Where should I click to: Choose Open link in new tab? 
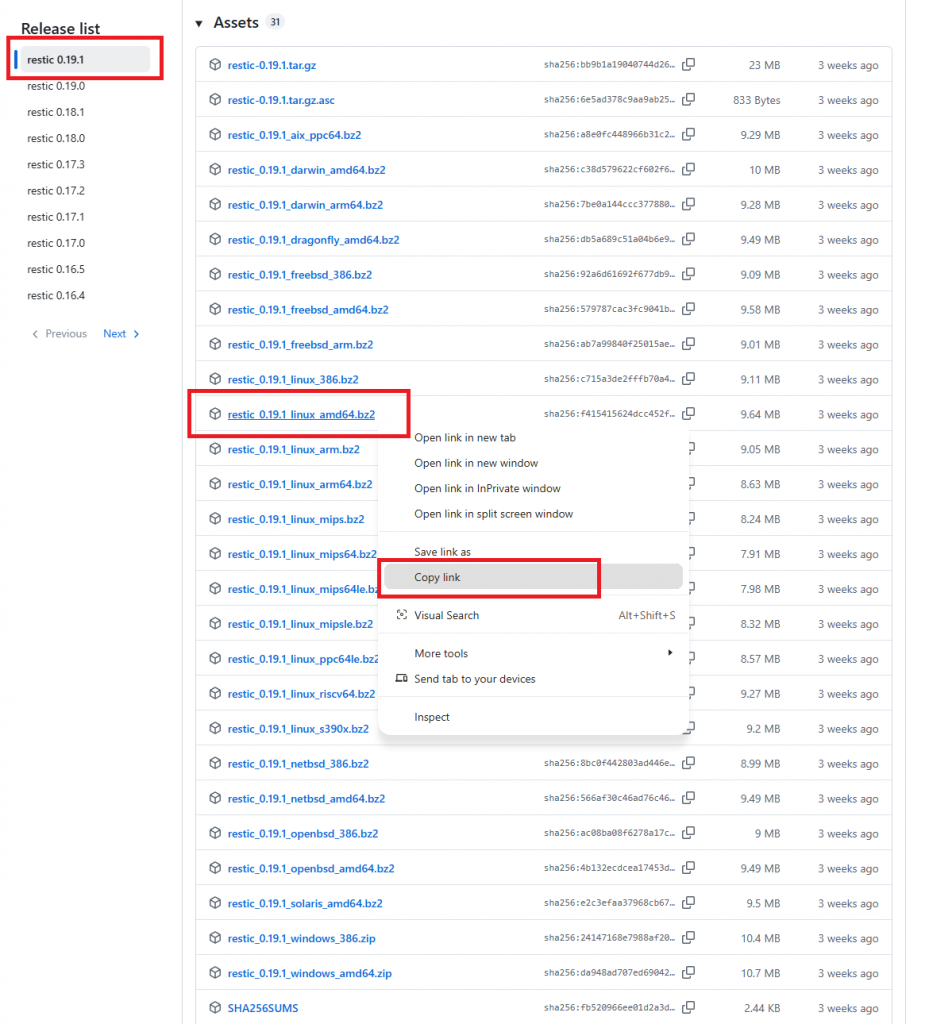465,438
